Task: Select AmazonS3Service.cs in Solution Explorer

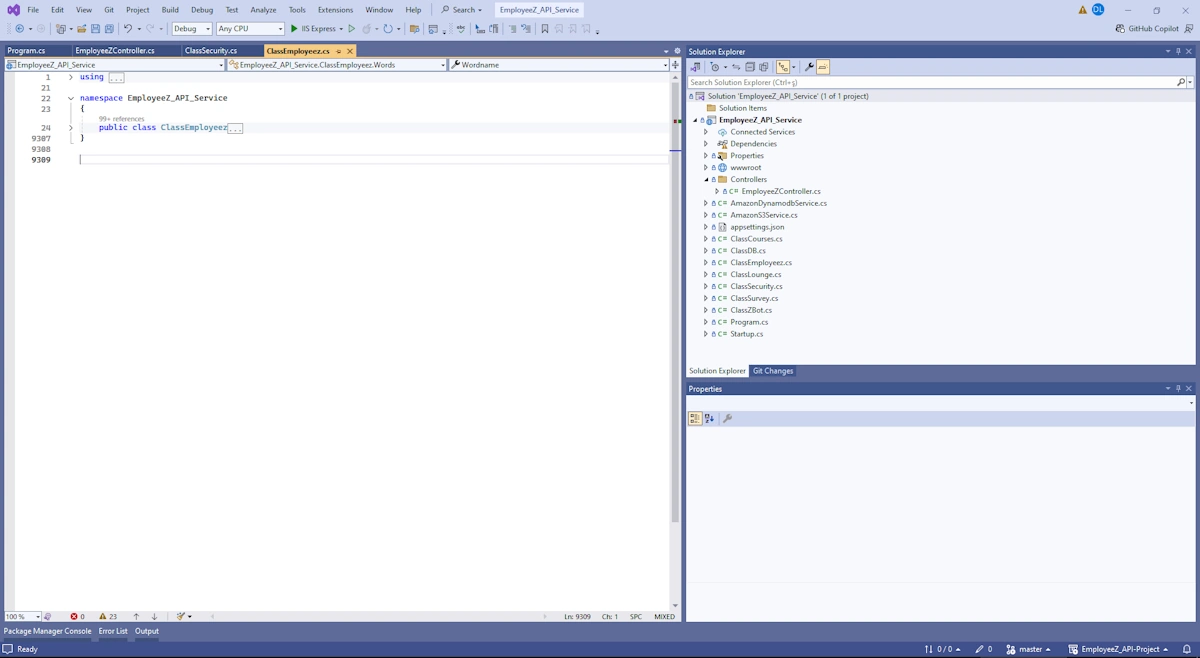Action: pos(764,215)
